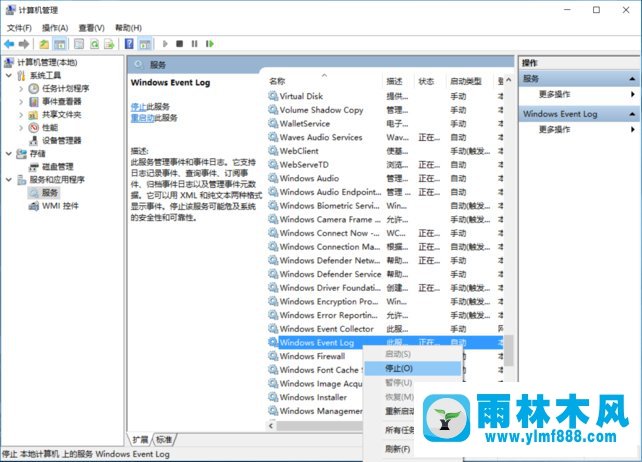Open the 文件(F) menu
The width and height of the screenshot is (642, 462).
19,28
